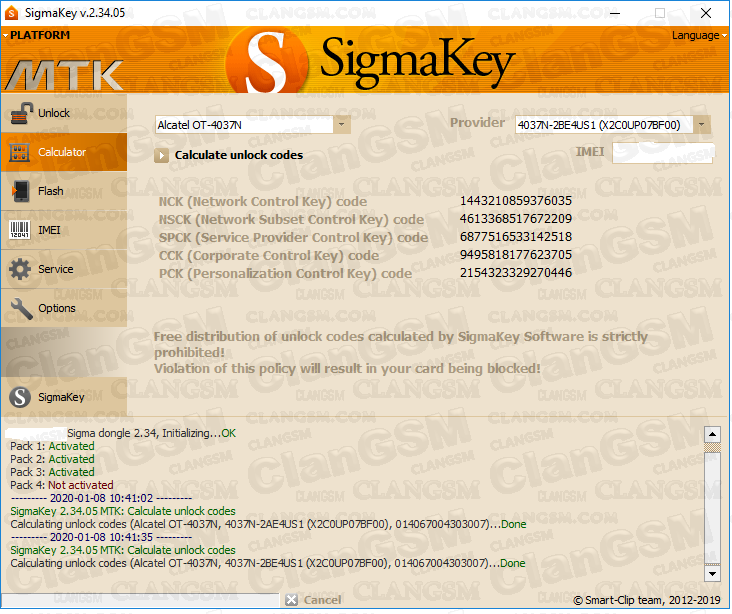Viewport: 732px width, 614px height.
Task: Click Sigma dongle 2.34 Initializing log line
Action: tap(151, 433)
